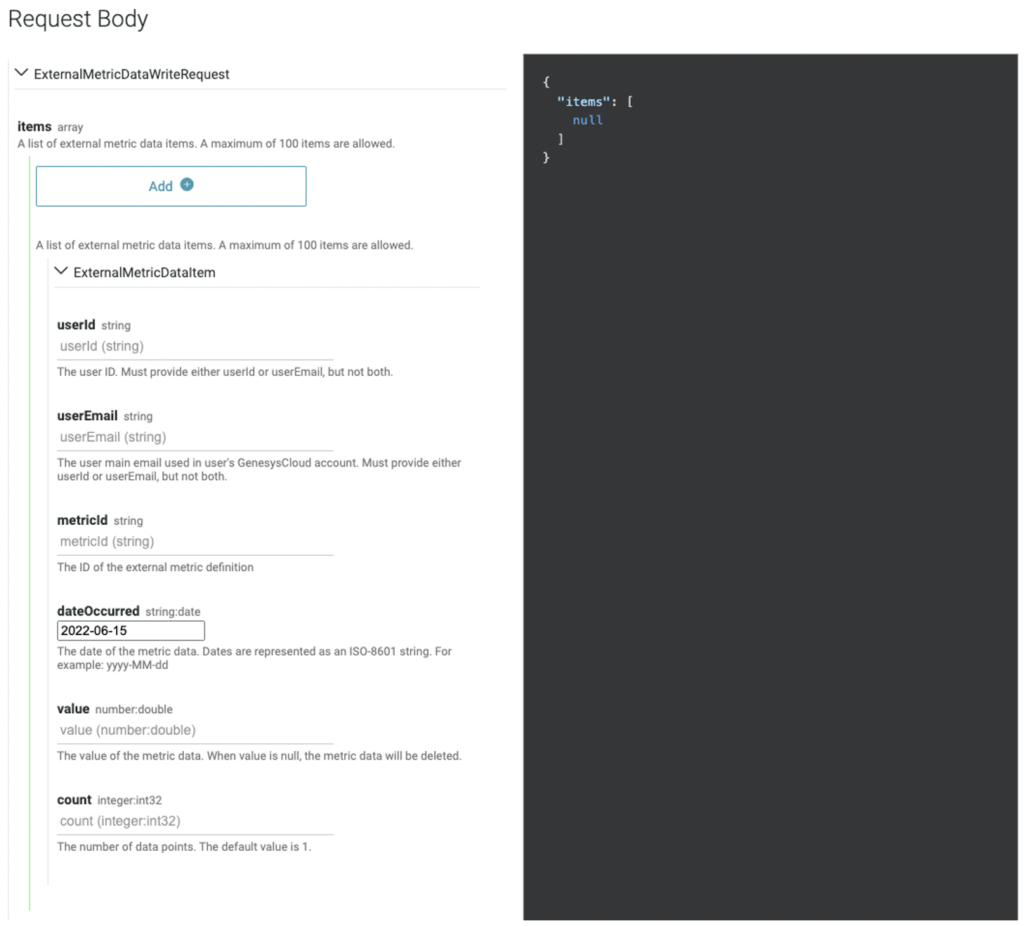Collapse the ExternalMetricDataWriteRequest chevron

click(22, 72)
